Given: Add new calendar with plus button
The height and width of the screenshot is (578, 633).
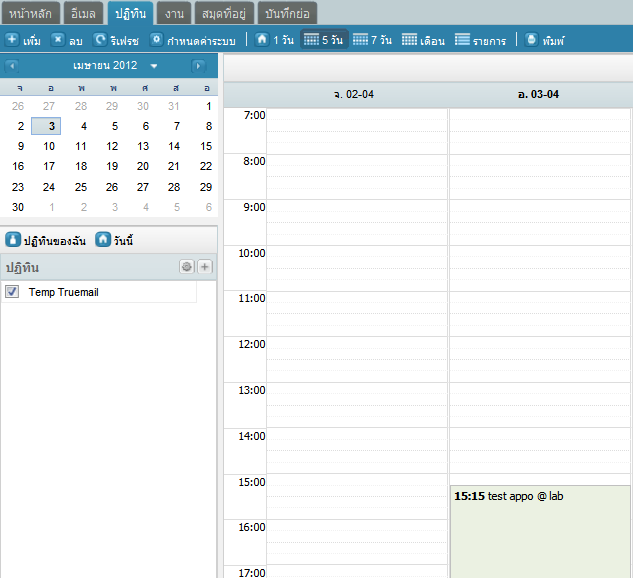Looking at the screenshot, I should (205, 267).
